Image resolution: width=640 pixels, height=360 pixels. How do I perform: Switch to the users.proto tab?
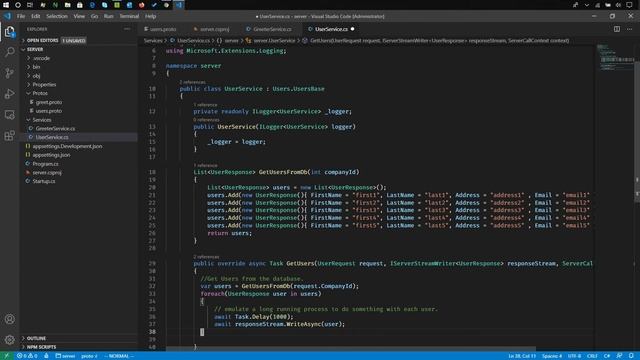163,29
